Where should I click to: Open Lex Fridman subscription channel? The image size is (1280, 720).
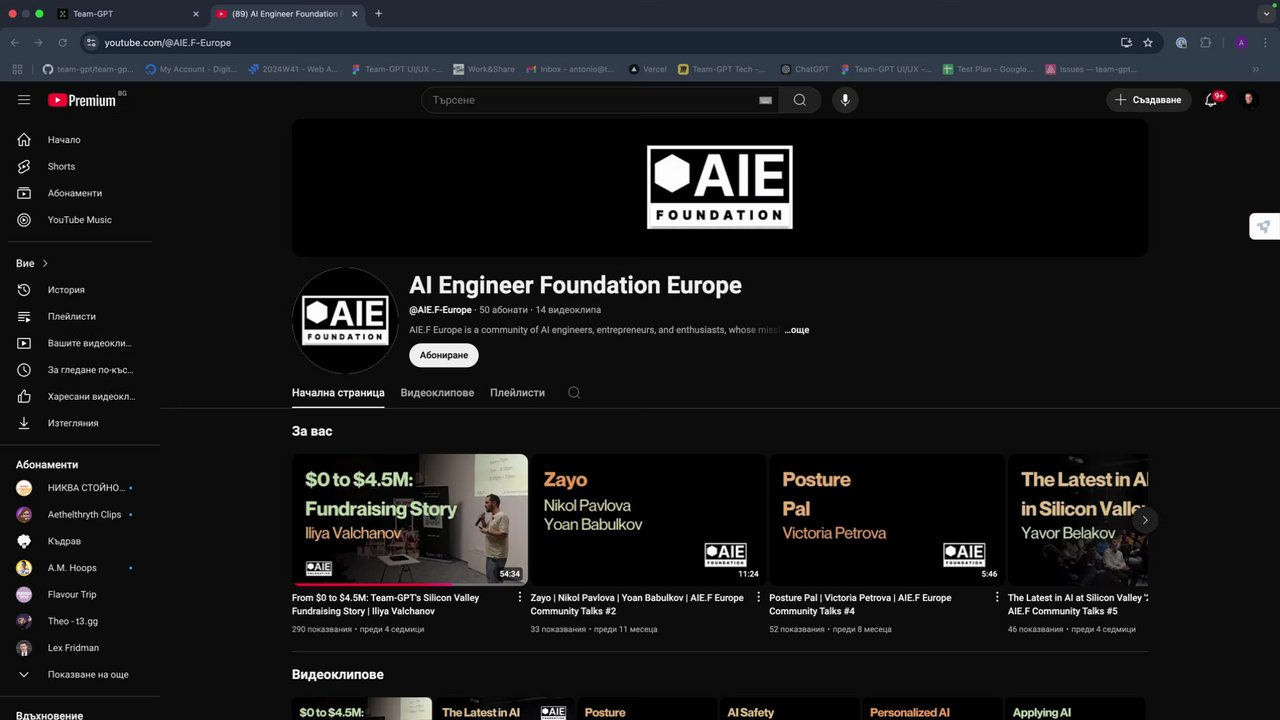[80, 648]
